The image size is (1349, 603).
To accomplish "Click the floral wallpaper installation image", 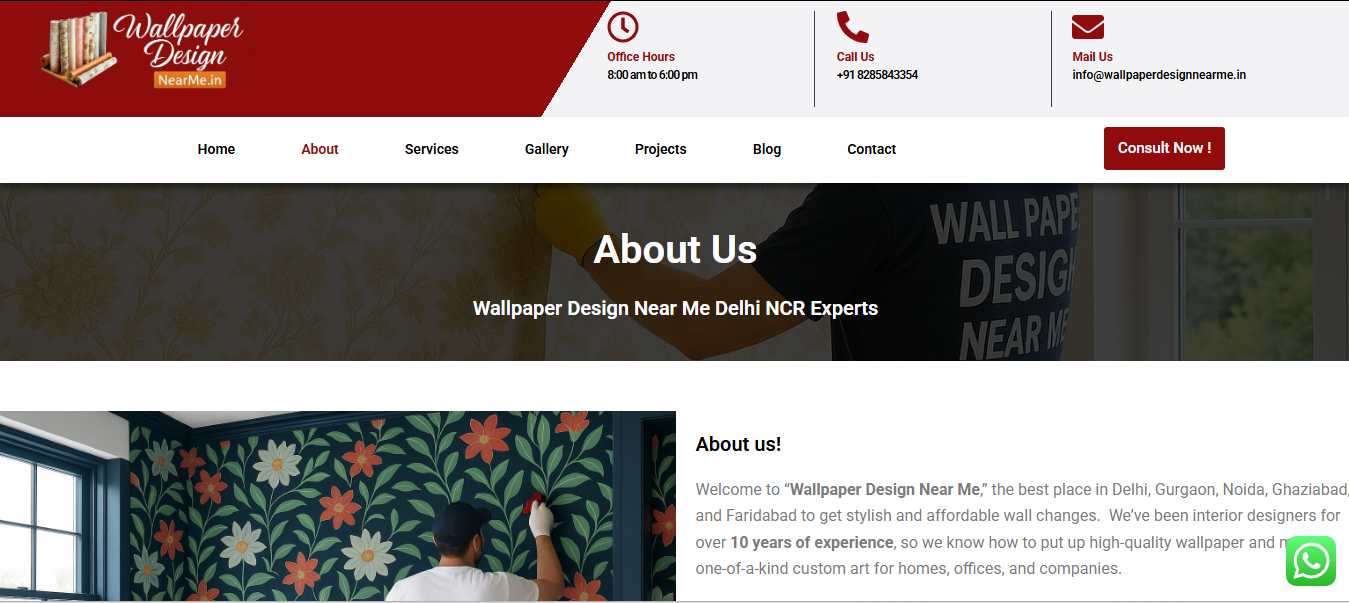I will (x=338, y=506).
